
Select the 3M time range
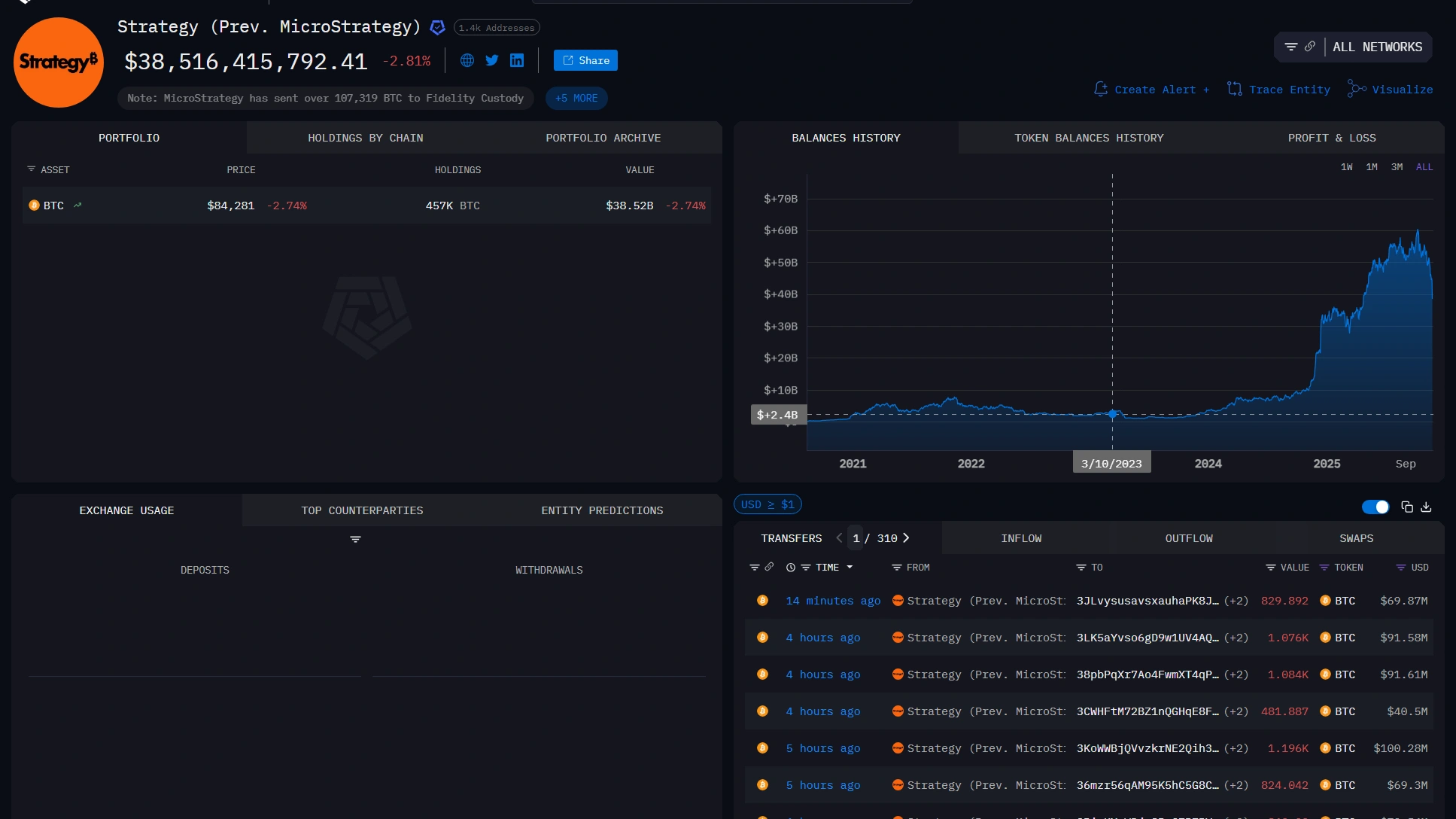(1397, 167)
